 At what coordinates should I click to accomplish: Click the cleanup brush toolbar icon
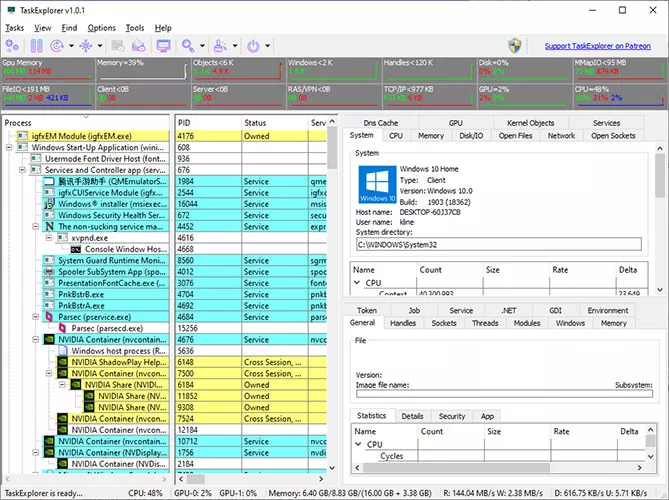click(220, 46)
